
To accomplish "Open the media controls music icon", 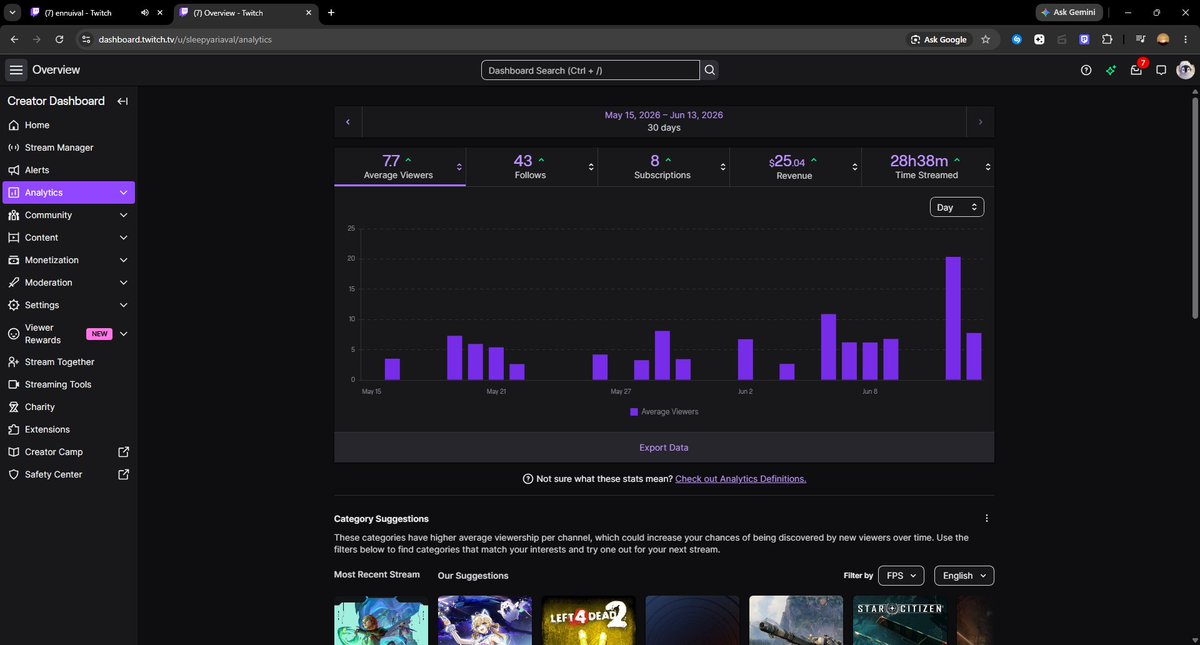I will 1141,39.
